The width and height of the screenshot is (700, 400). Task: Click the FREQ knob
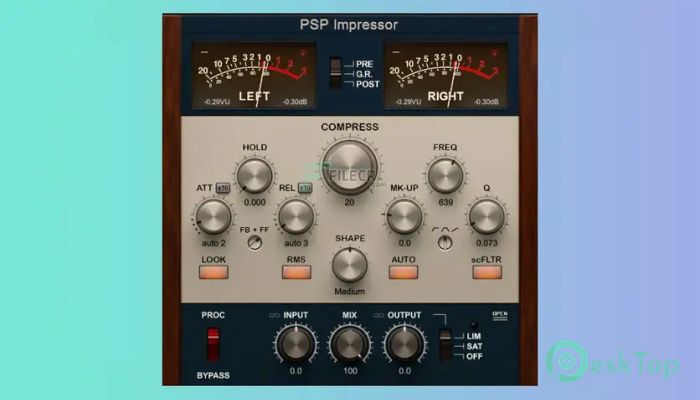point(445,176)
